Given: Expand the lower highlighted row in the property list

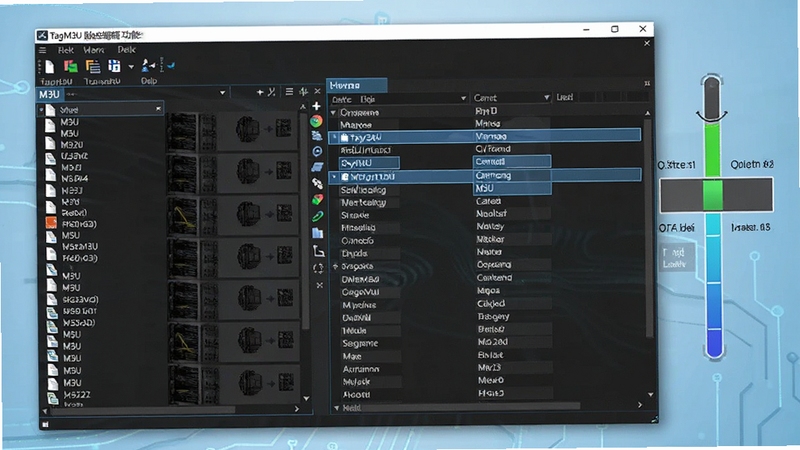Looking at the screenshot, I should point(335,177).
